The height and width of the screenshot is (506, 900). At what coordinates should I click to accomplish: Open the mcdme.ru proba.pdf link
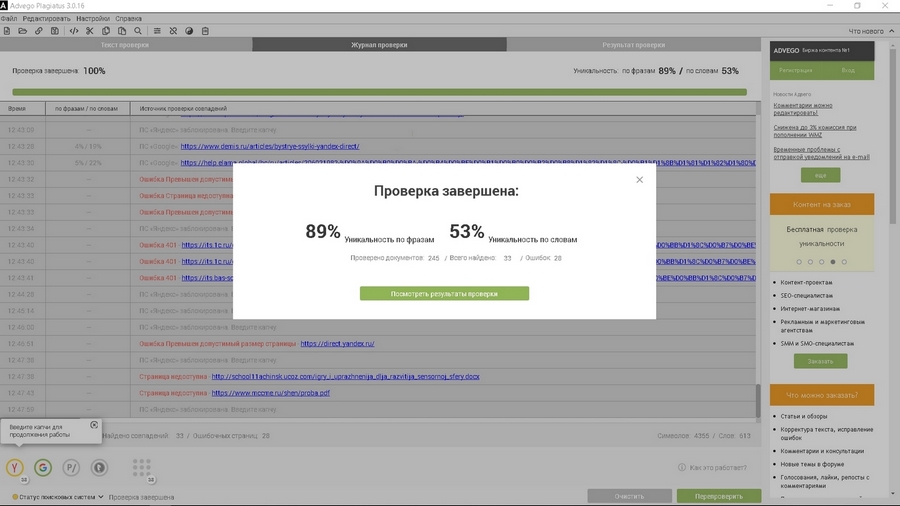(x=270, y=393)
